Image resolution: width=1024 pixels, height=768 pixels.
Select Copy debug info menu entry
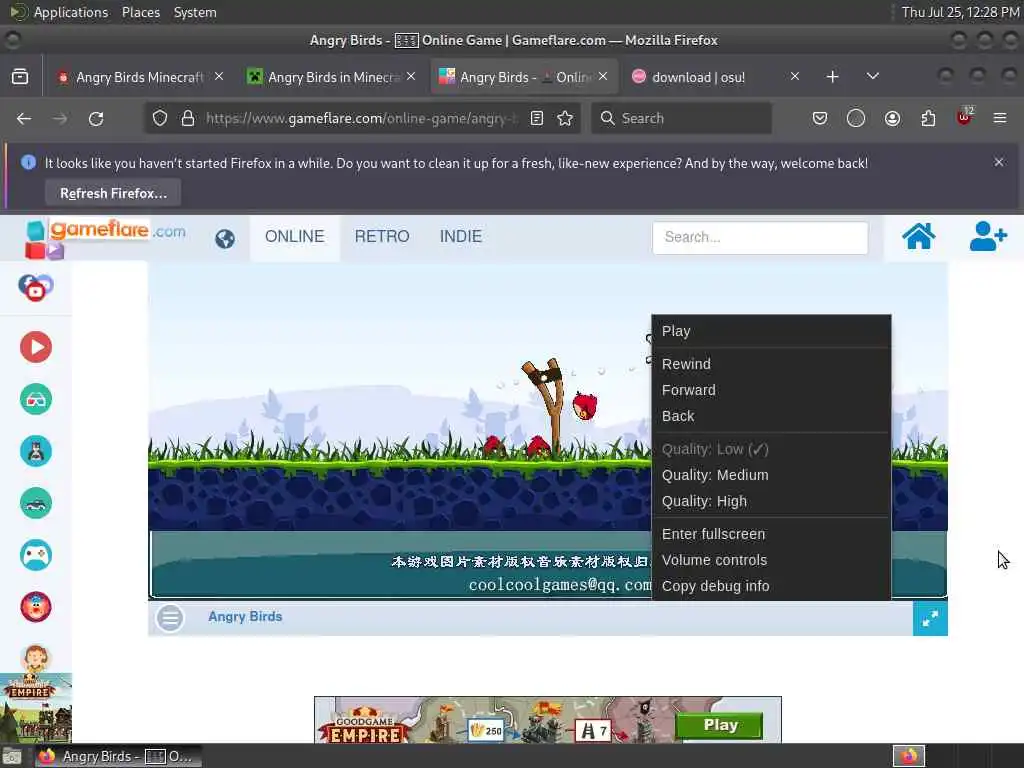tap(771, 586)
